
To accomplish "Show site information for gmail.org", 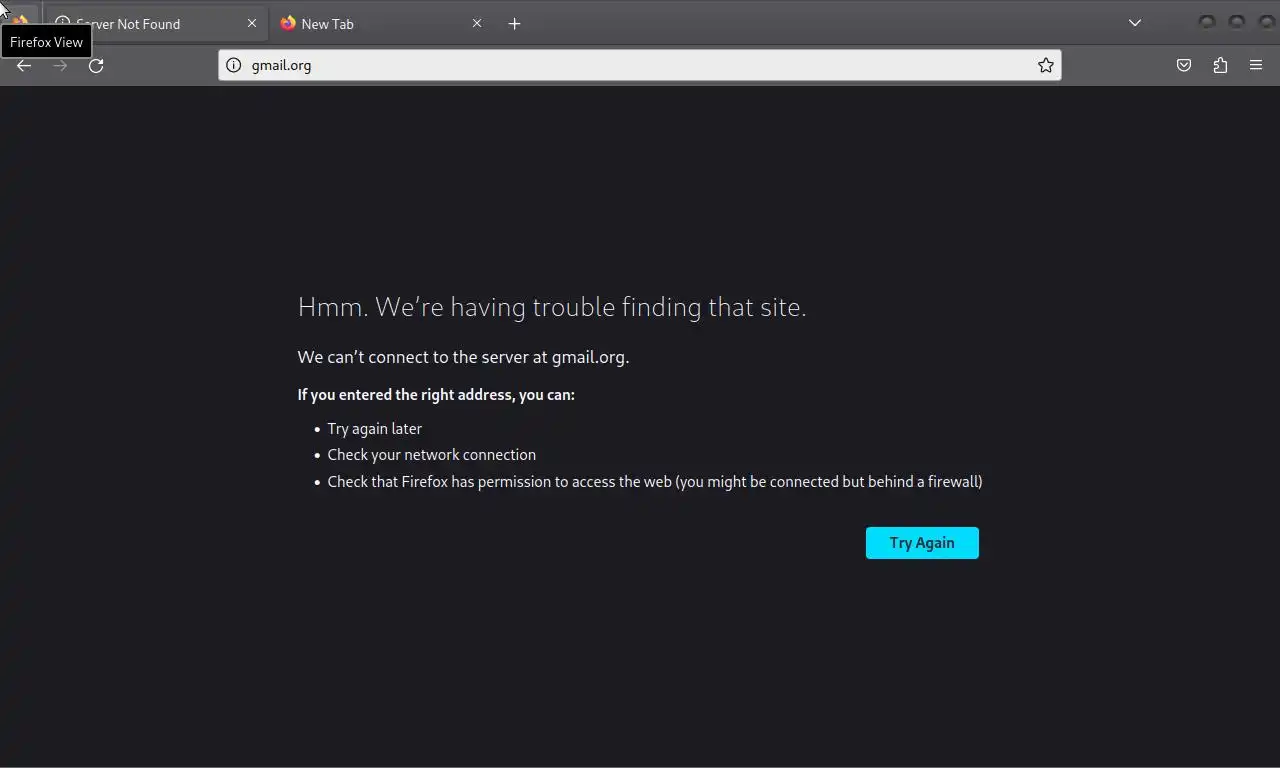I will tap(234, 65).
